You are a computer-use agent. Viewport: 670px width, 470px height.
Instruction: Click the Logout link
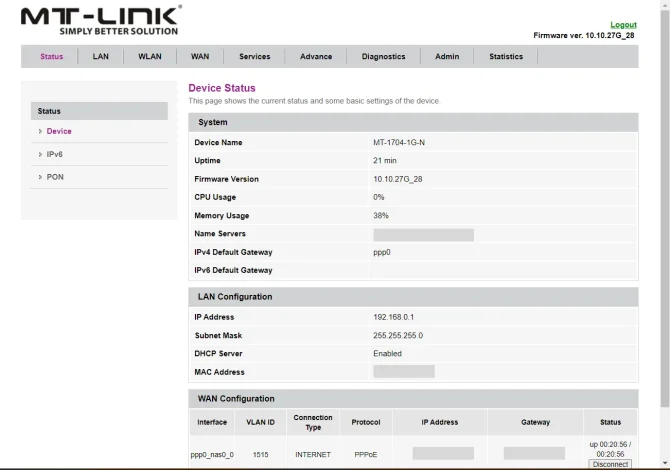623,25
